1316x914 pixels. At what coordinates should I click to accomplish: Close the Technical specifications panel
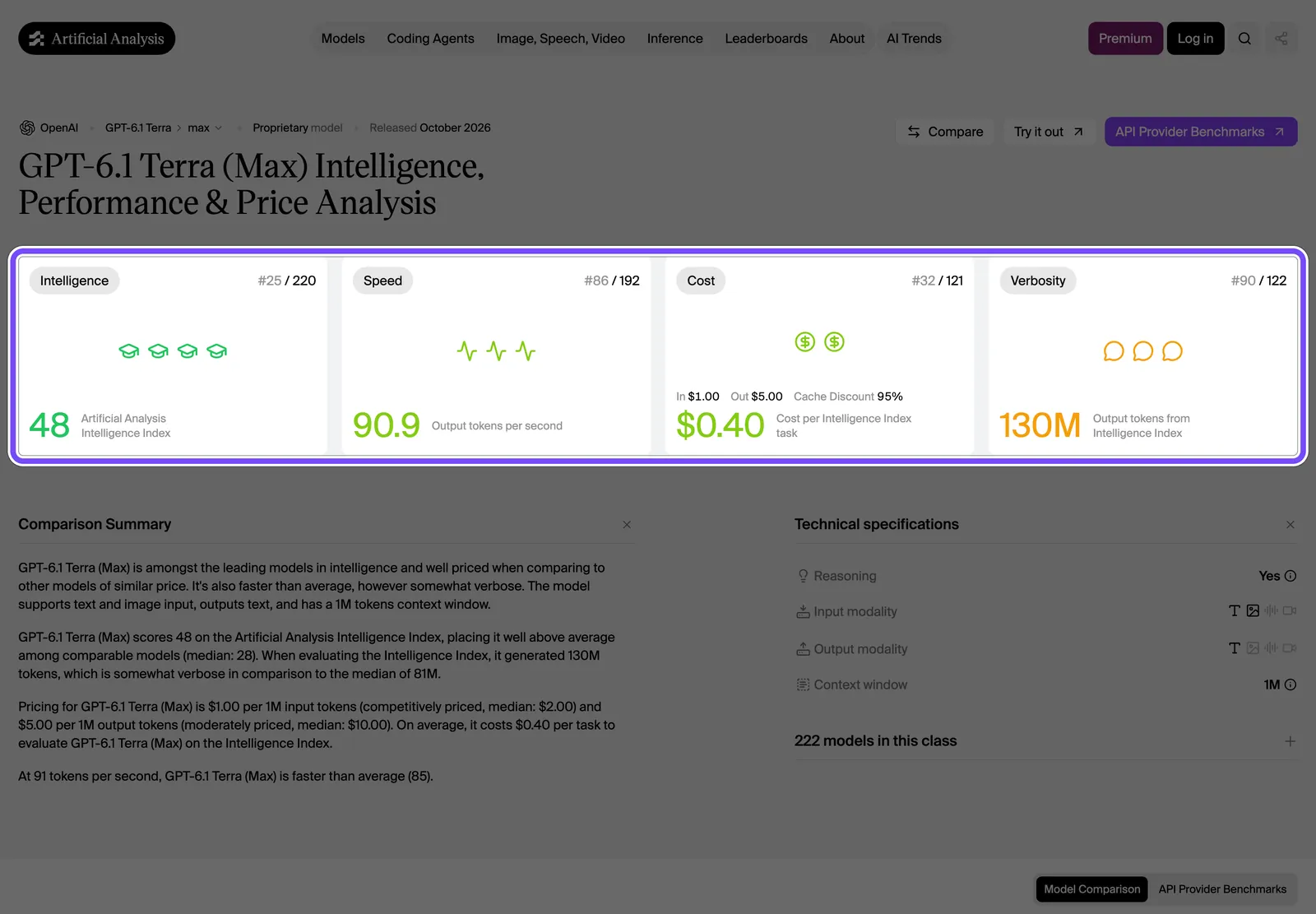(1291, 525)
